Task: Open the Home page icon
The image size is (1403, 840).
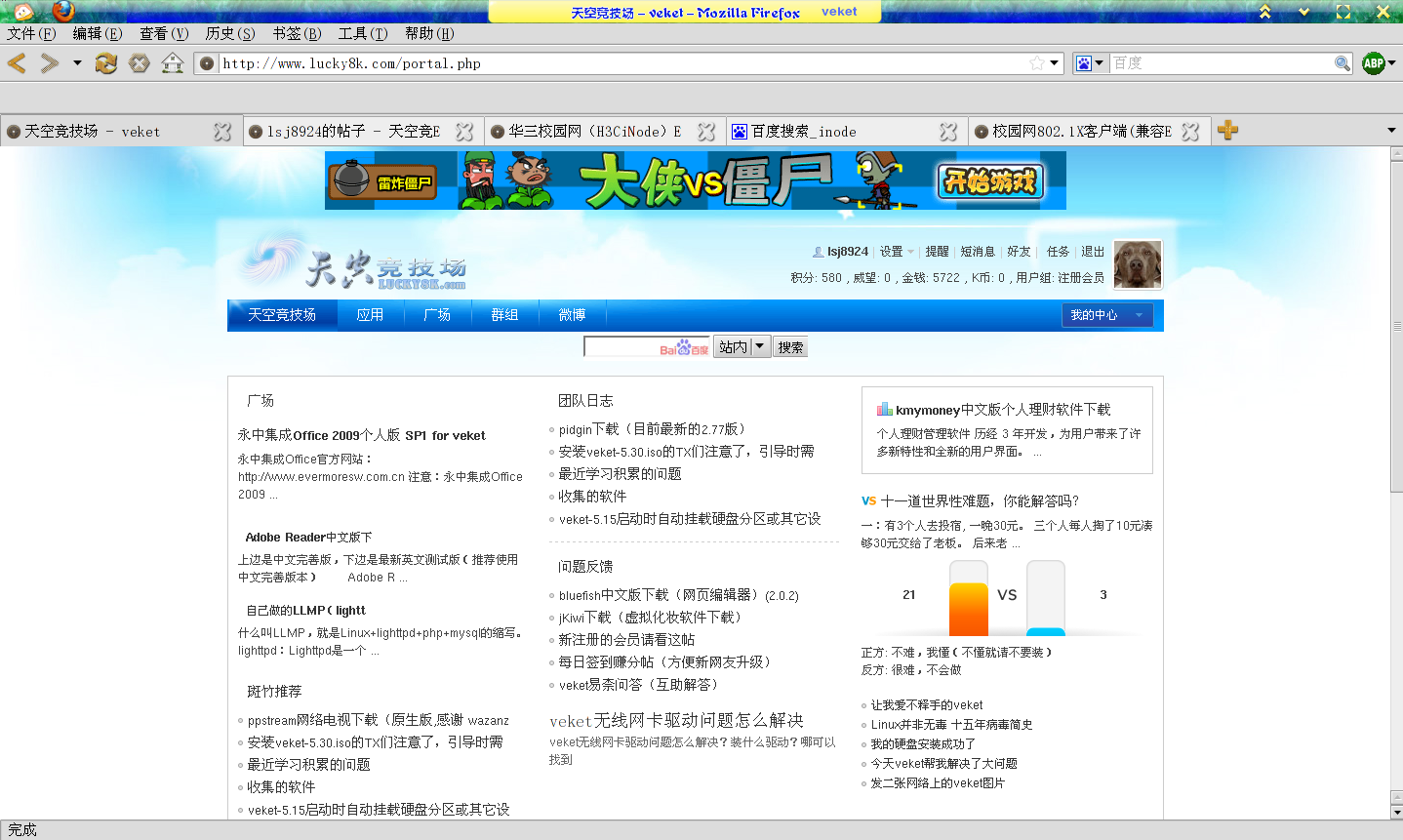Action: point(173,63)
